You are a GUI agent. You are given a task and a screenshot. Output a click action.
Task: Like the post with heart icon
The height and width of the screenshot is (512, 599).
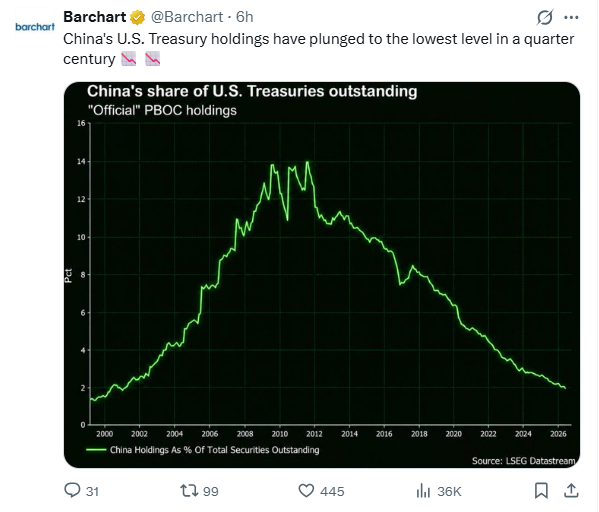point(306,491)
